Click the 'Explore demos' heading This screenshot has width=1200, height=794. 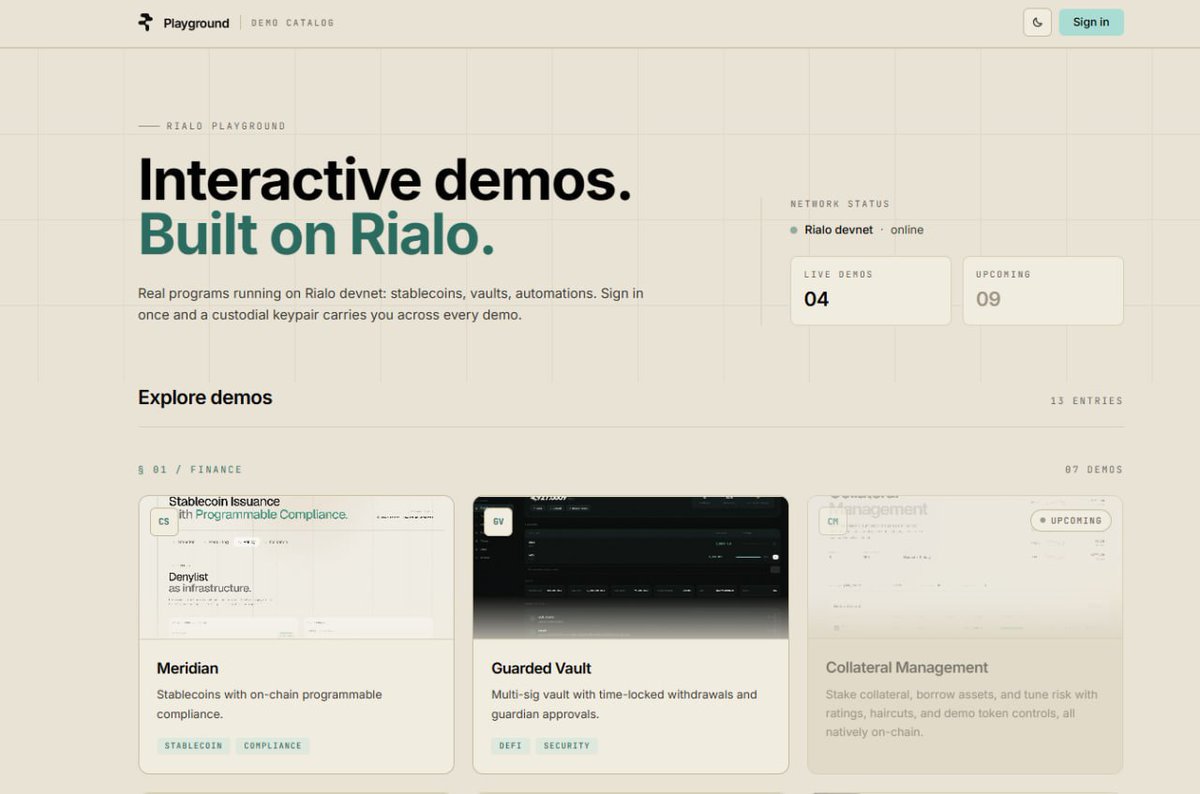[x=205, y=398]
